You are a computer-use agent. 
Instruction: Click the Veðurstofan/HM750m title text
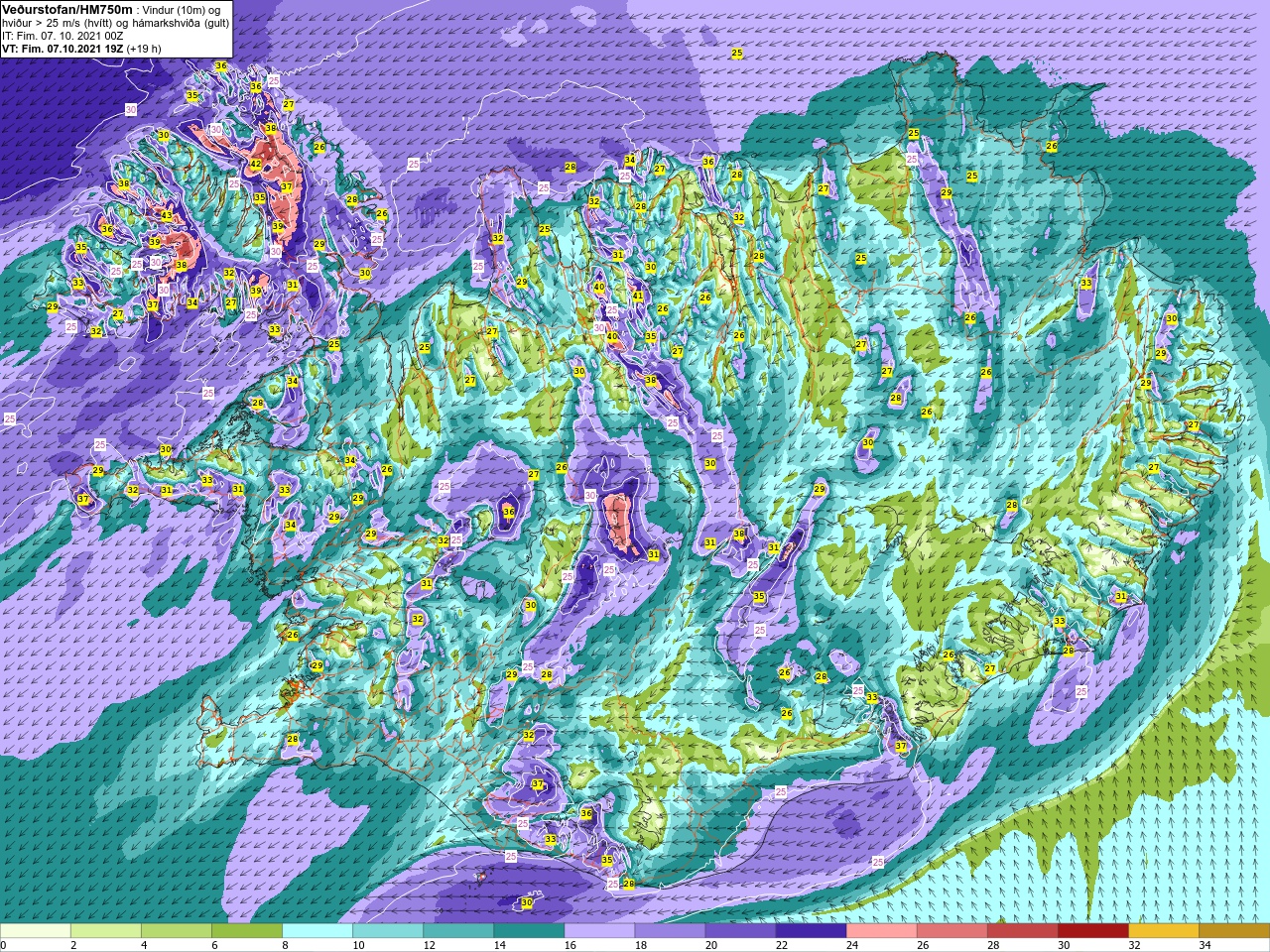pyautogui.click(x=66, y=8)
